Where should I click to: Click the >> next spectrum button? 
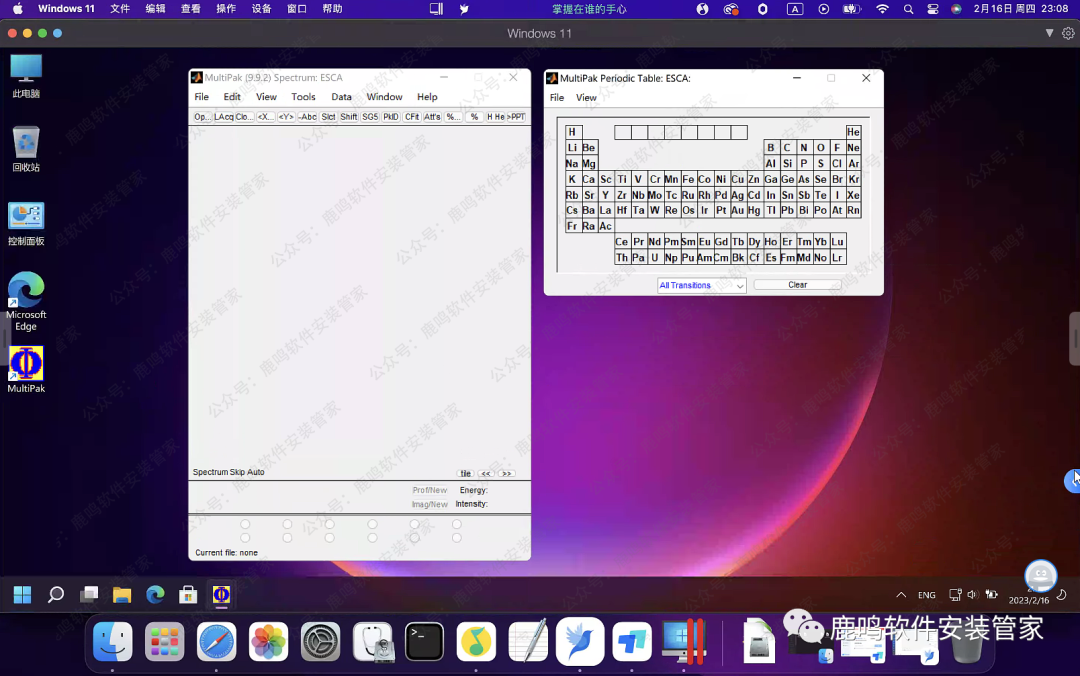pos(506,473)
